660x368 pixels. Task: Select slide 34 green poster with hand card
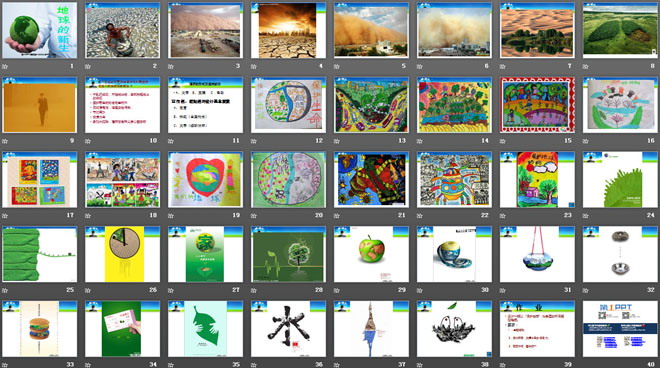pyautogui.click(x=122, y=328)
